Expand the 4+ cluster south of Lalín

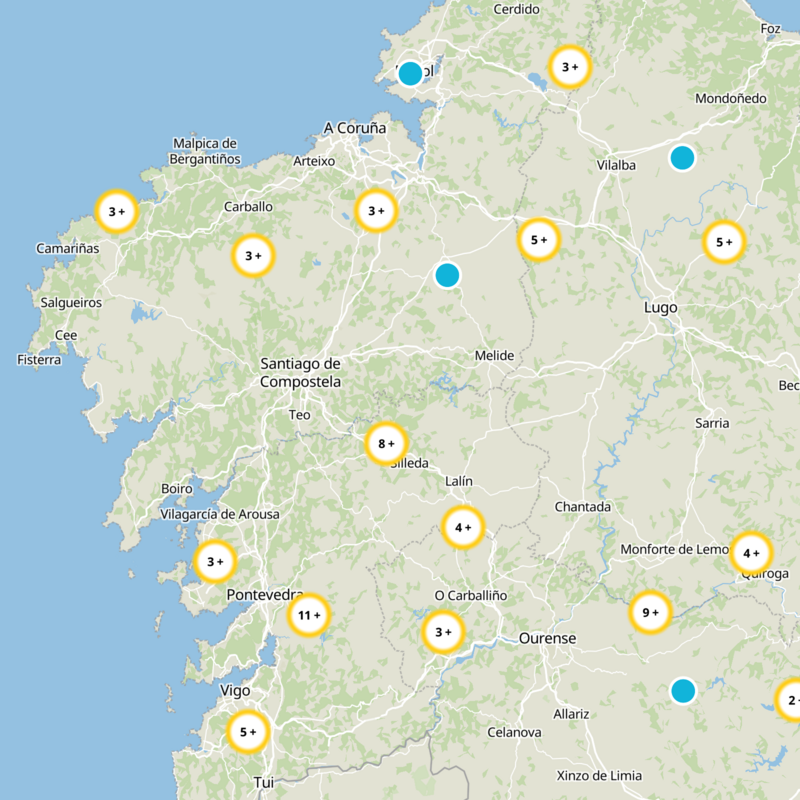(x=463, y=528)
